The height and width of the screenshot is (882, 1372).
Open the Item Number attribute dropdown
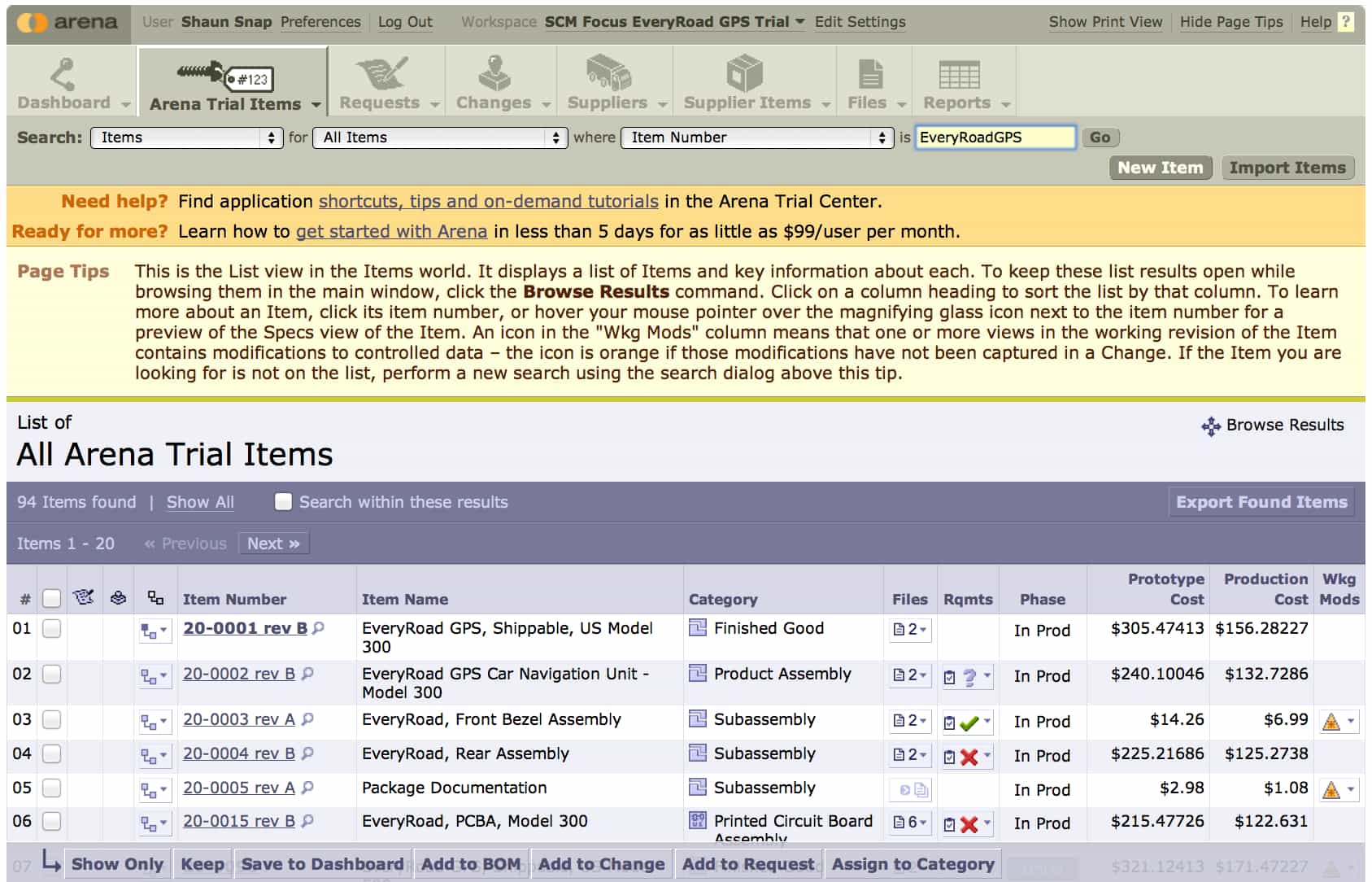pos(757,138)
